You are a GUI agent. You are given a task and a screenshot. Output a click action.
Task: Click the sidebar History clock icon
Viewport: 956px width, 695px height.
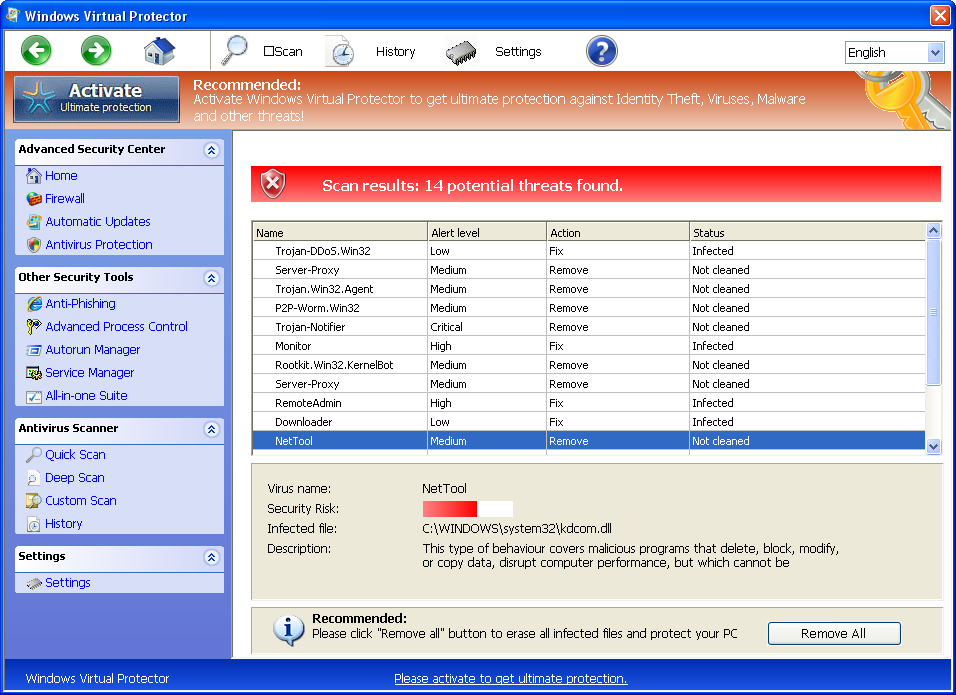click(x=34, y=524)
